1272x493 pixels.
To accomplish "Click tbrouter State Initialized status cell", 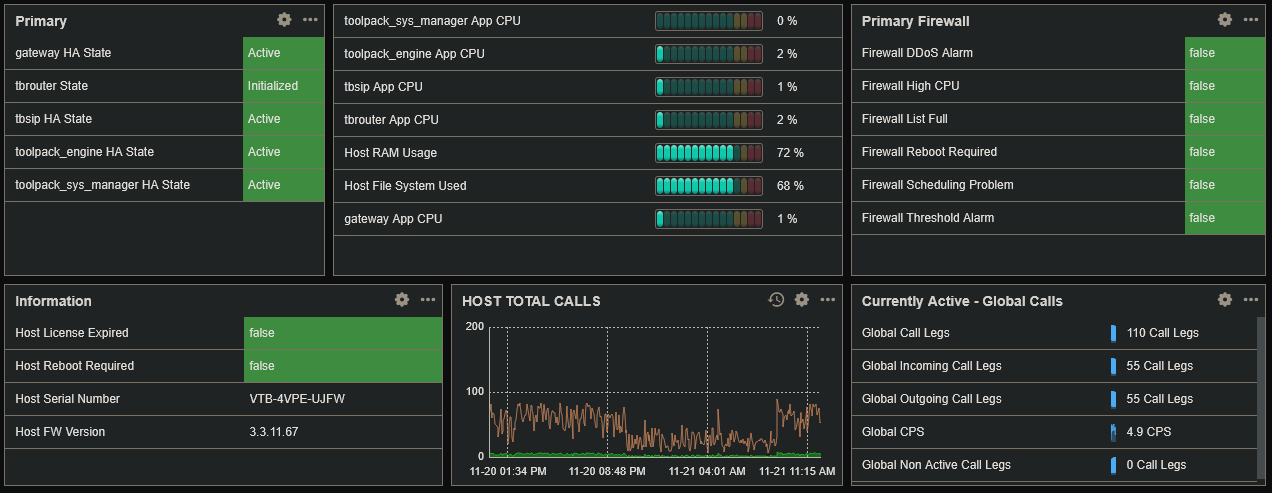I will click(x=283, y=86).
